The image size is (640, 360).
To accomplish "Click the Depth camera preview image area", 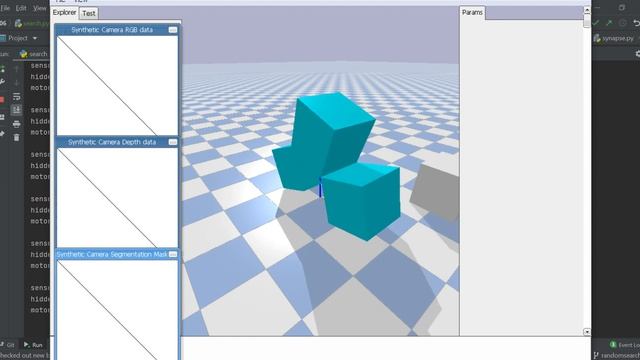I will pyautogui.click(x=117, y=198).
